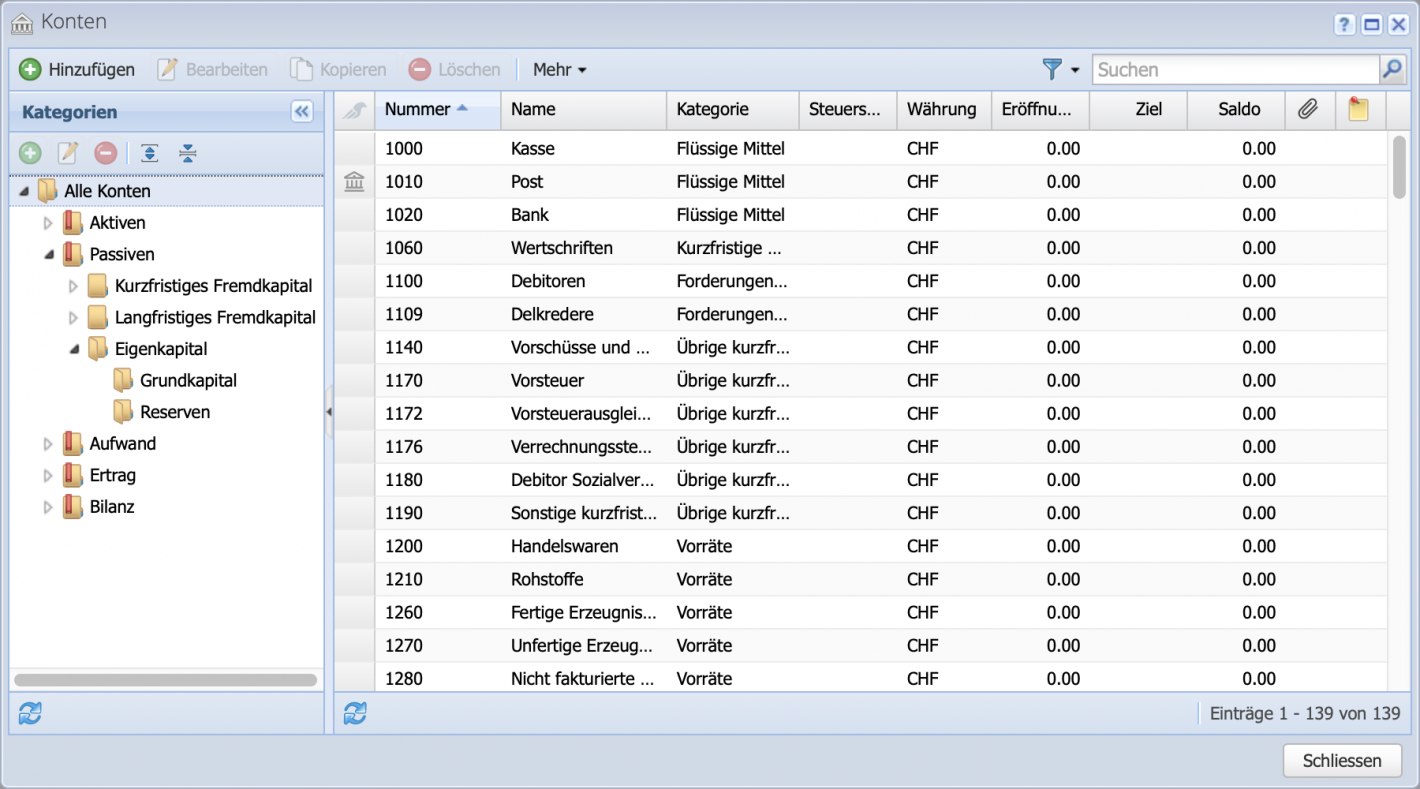Click the Hinzufügen button
Image resolution: width=1420 pixels, height=789 pixels.
(79, 69)
